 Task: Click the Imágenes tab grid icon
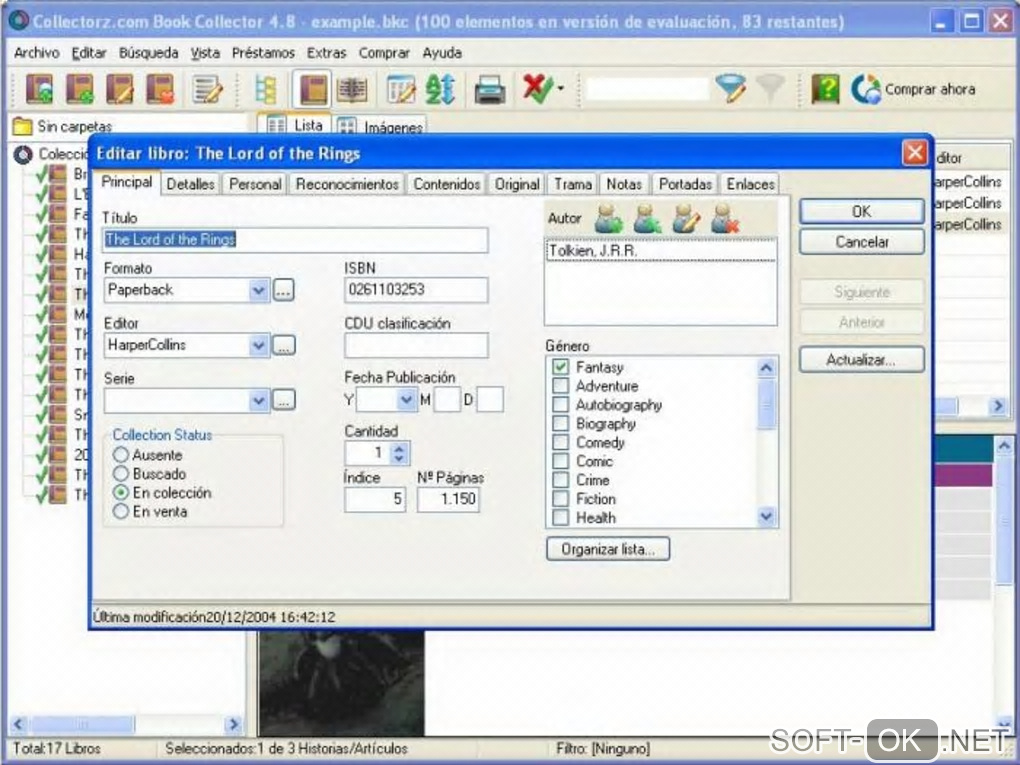(347, 127)
